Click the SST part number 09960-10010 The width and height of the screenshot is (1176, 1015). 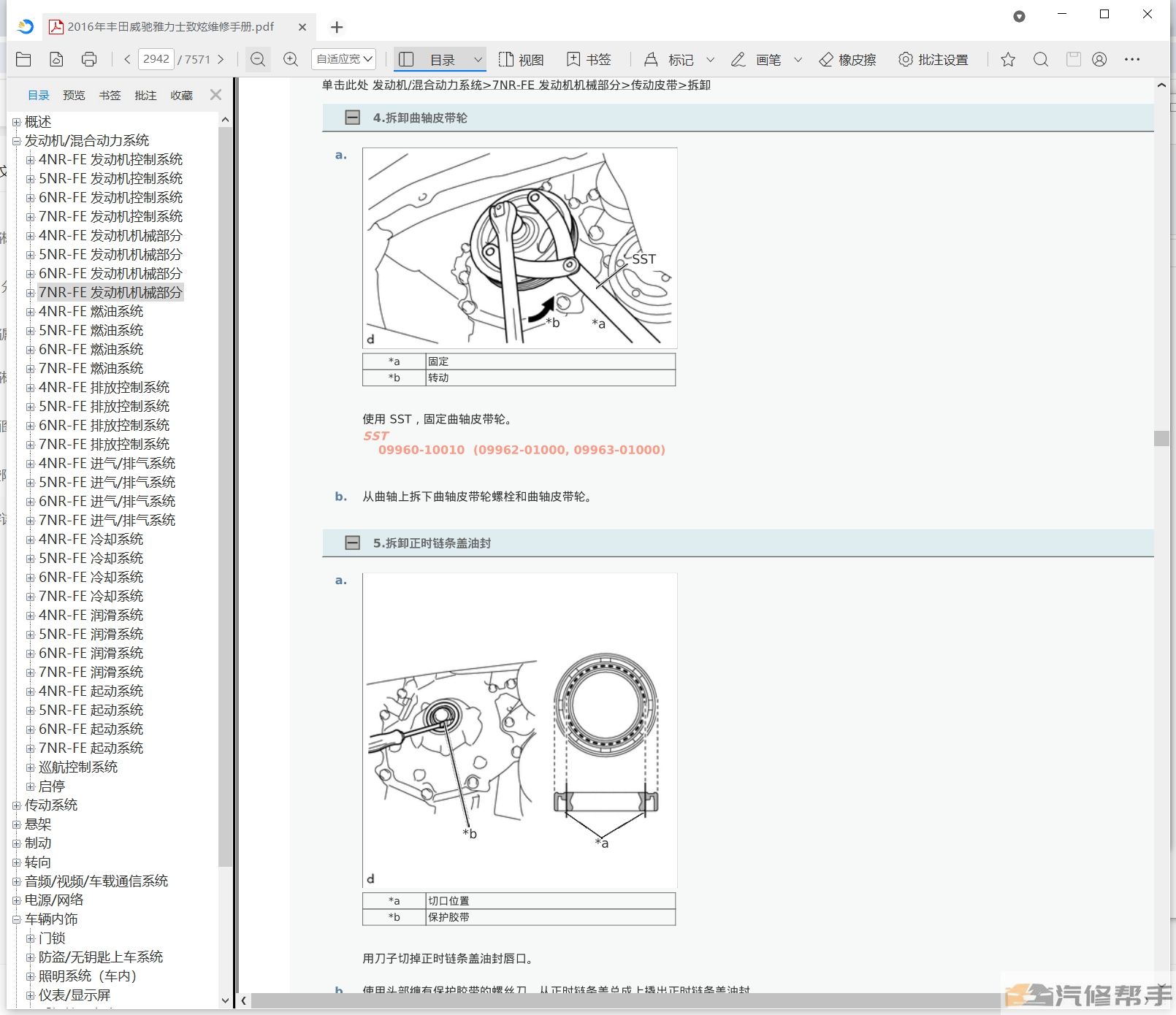[421, 450]
